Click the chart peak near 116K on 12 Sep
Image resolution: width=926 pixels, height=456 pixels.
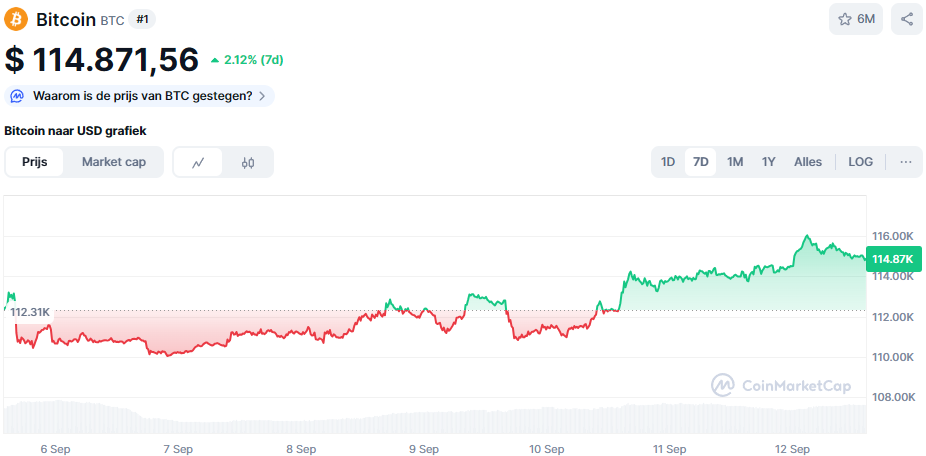coord(807,236)
